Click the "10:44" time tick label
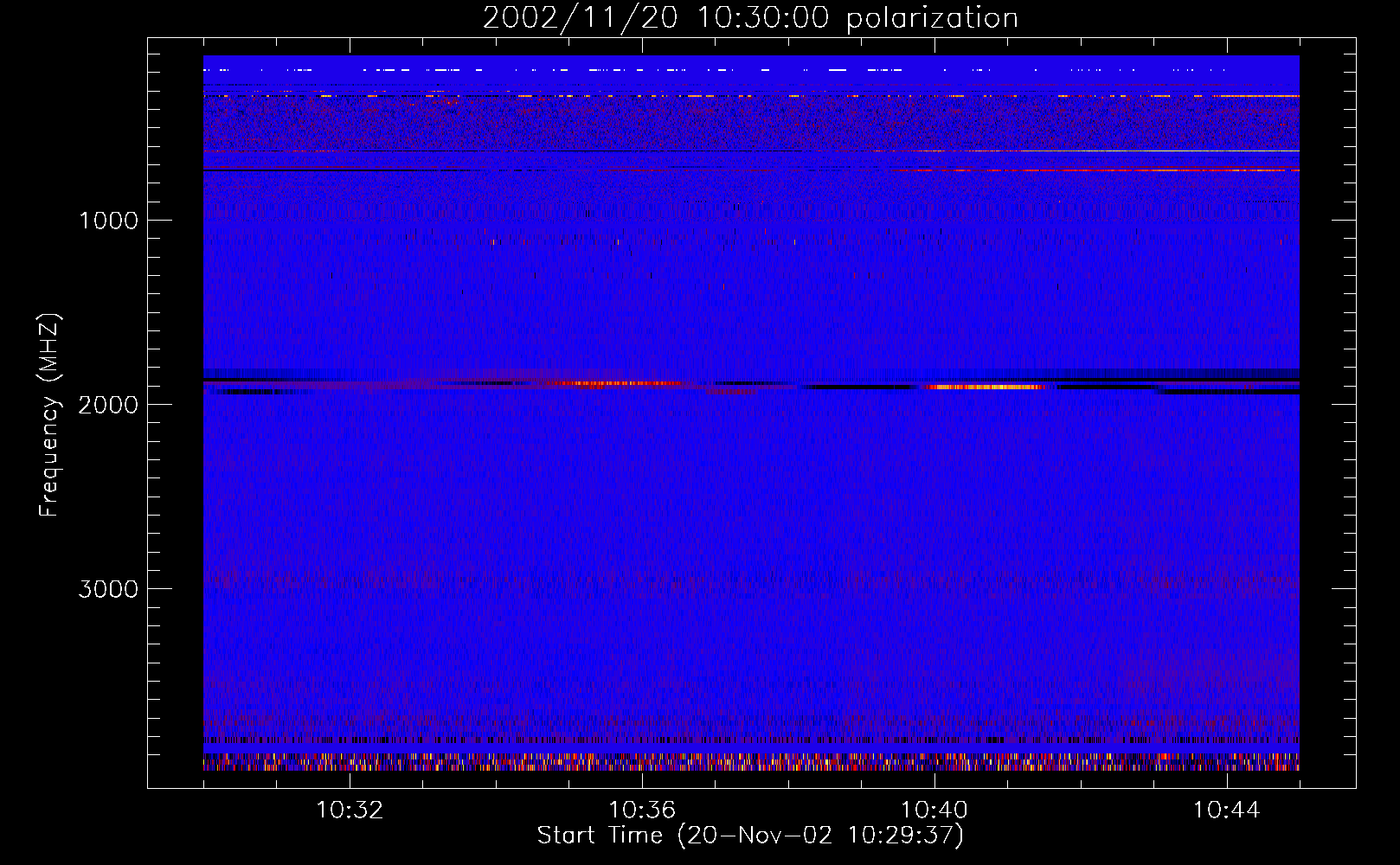Image resolution: width=1400 pixels, height=865 pixels. [x=1227, y=811]
